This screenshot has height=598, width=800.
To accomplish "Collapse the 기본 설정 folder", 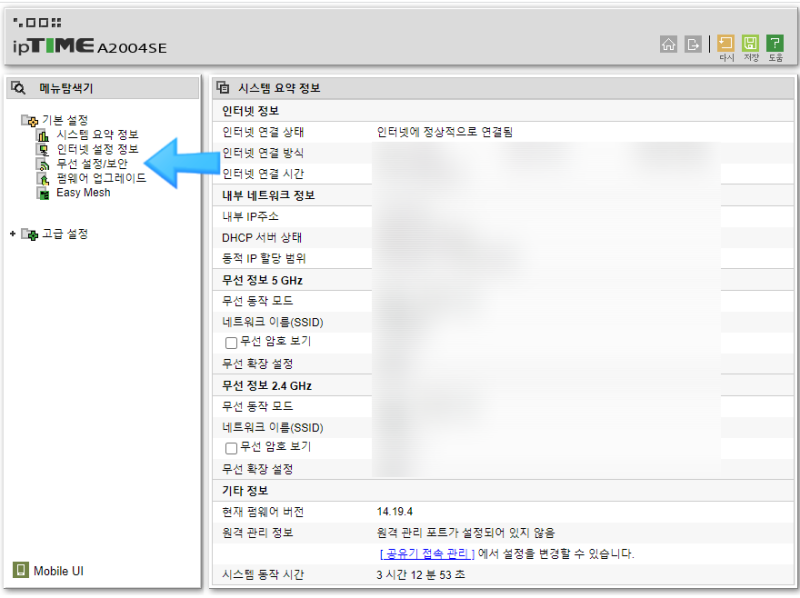I will [27, 120].
